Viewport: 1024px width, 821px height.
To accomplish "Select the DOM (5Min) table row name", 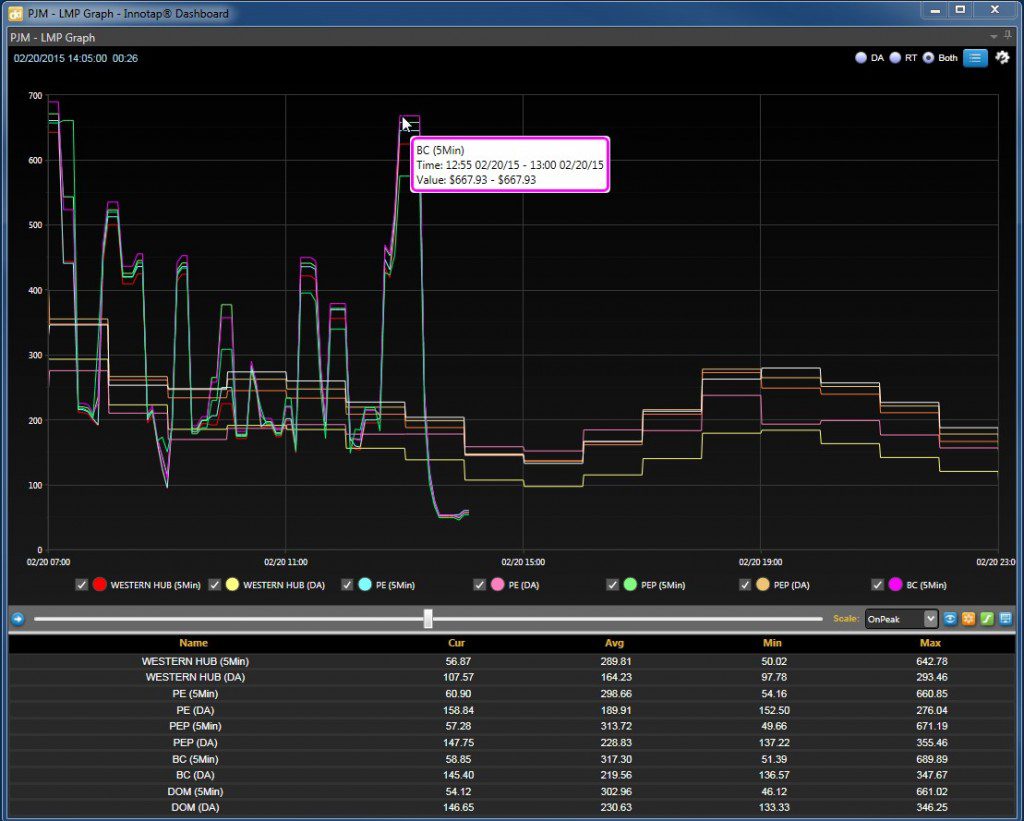I will click(195, 792).
